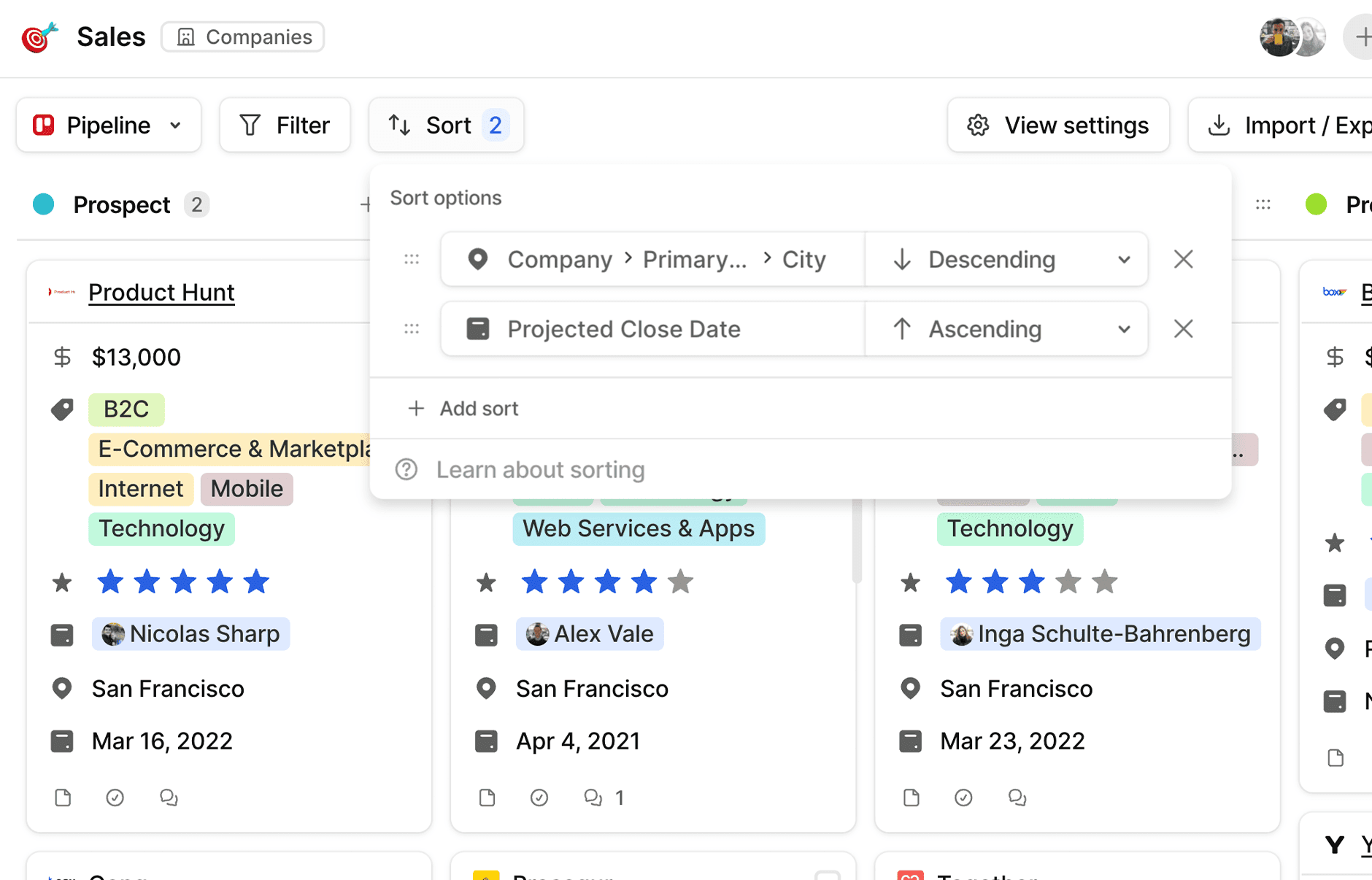Image resolution: width=1372 pixels, height=880 pixels.
Task: Open the Product Hunt record
Action: coord(161,292)
